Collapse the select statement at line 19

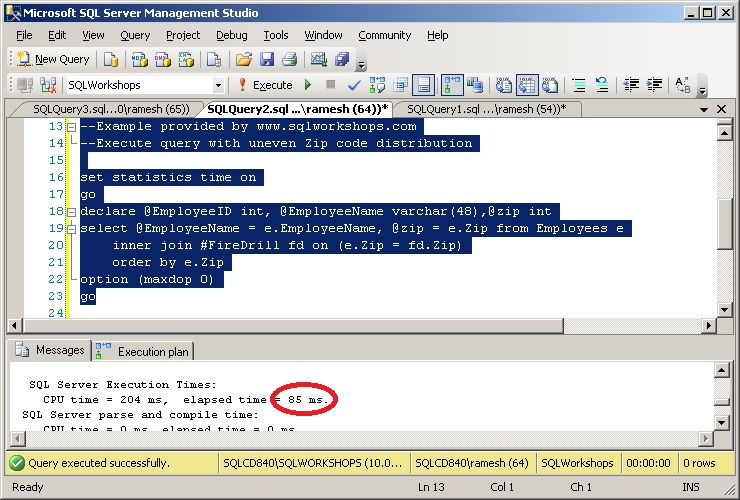click(x=71, y=229)
